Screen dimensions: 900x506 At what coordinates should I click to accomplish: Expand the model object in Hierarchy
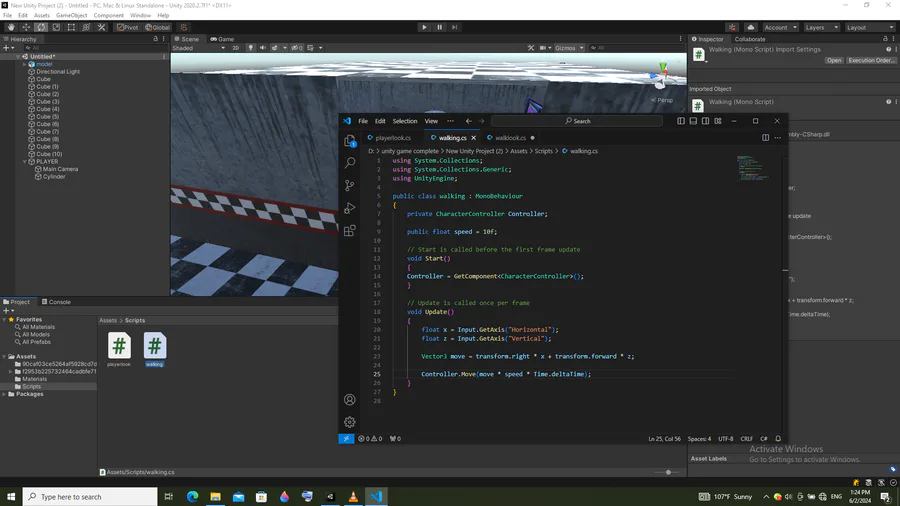coord(25,64)
